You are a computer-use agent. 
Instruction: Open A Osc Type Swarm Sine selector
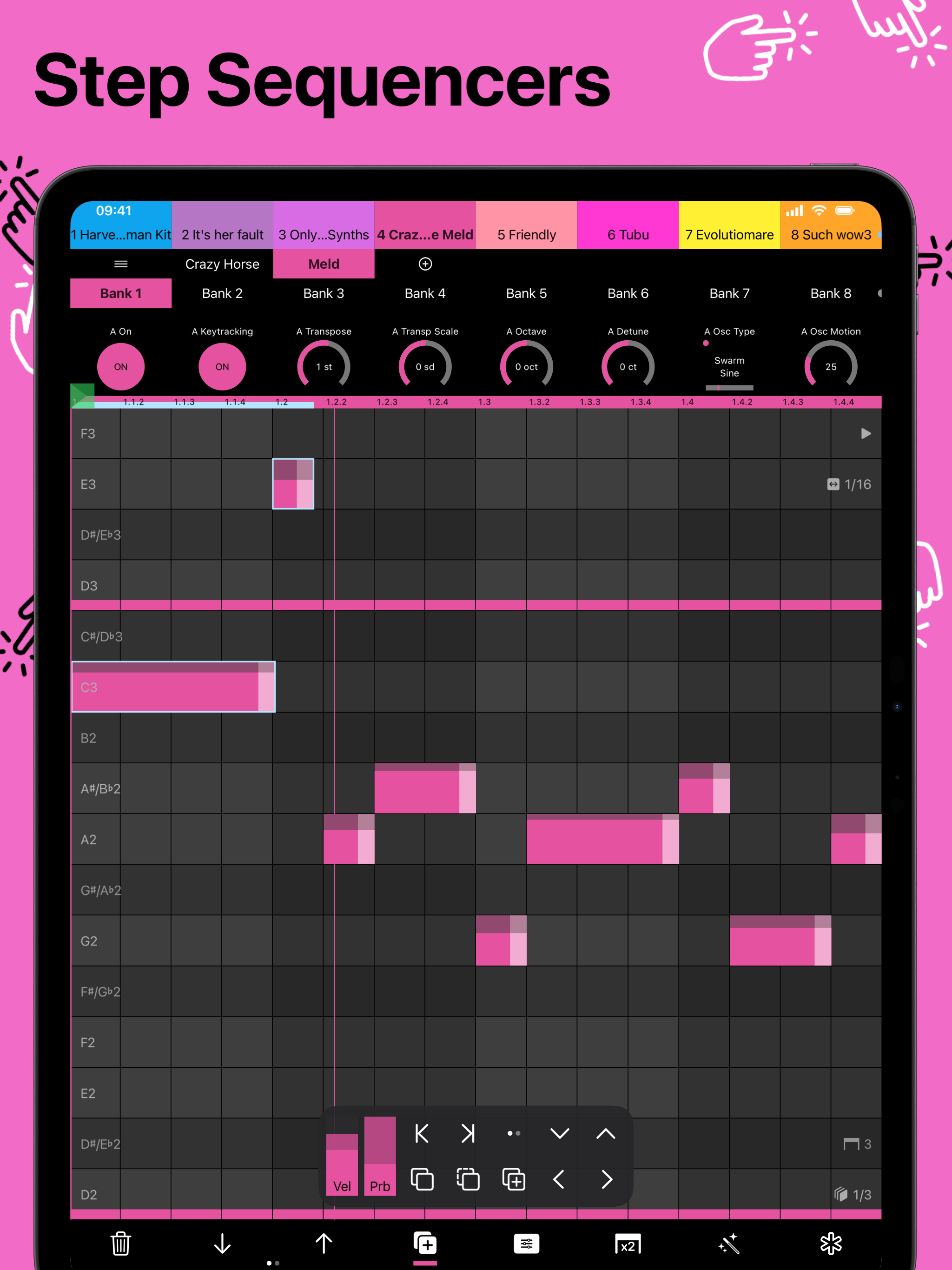pos(729,366)
